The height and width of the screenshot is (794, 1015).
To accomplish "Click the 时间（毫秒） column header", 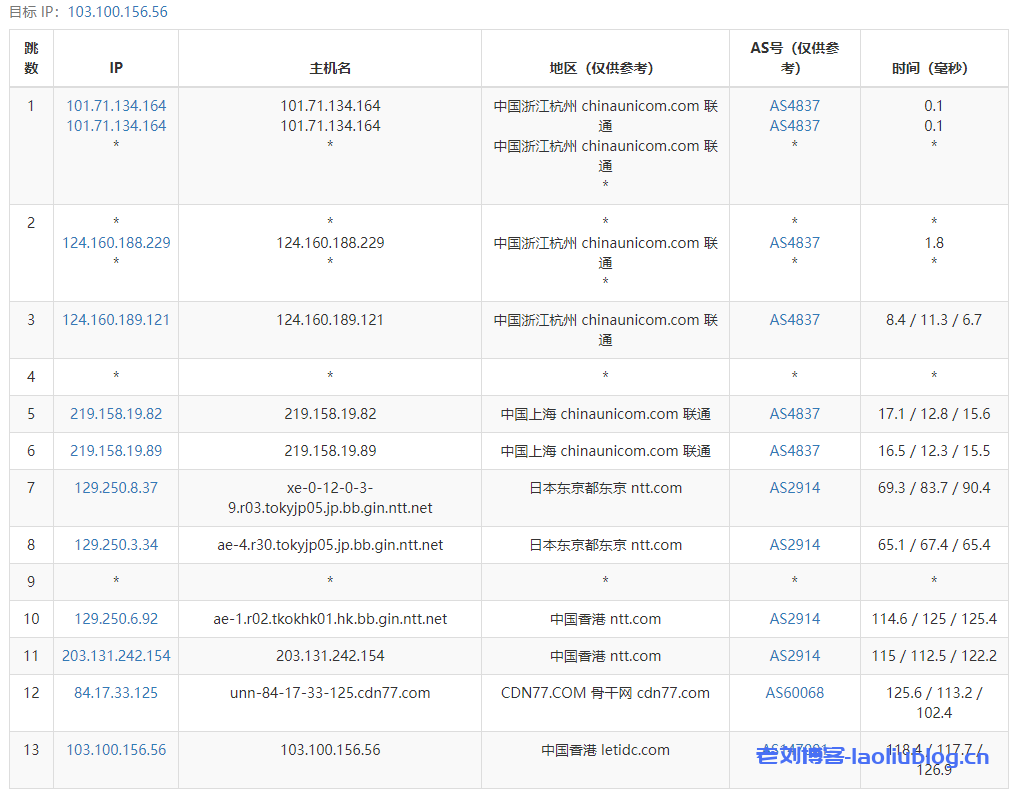I will pyautogui.click(x=933, y=68).
